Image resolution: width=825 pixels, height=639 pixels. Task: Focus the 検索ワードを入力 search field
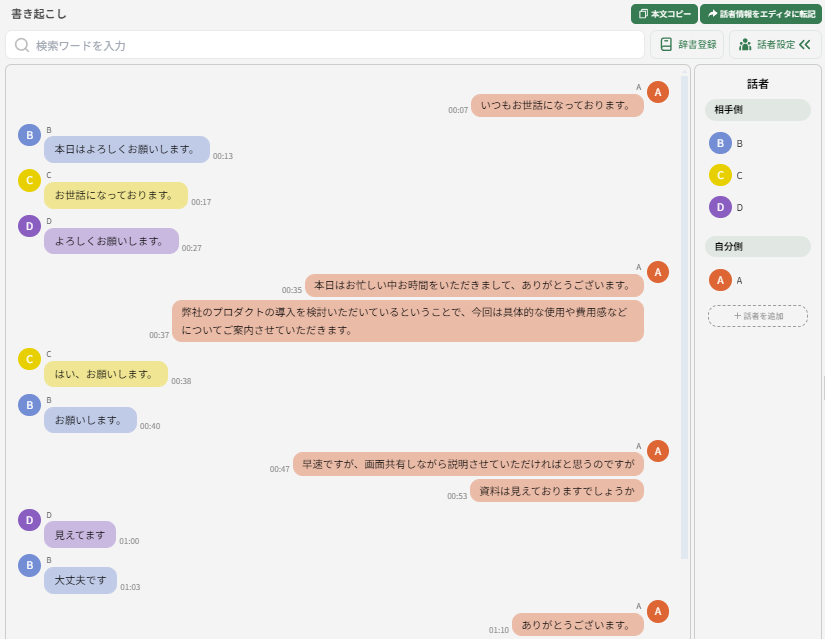(325, 45)
